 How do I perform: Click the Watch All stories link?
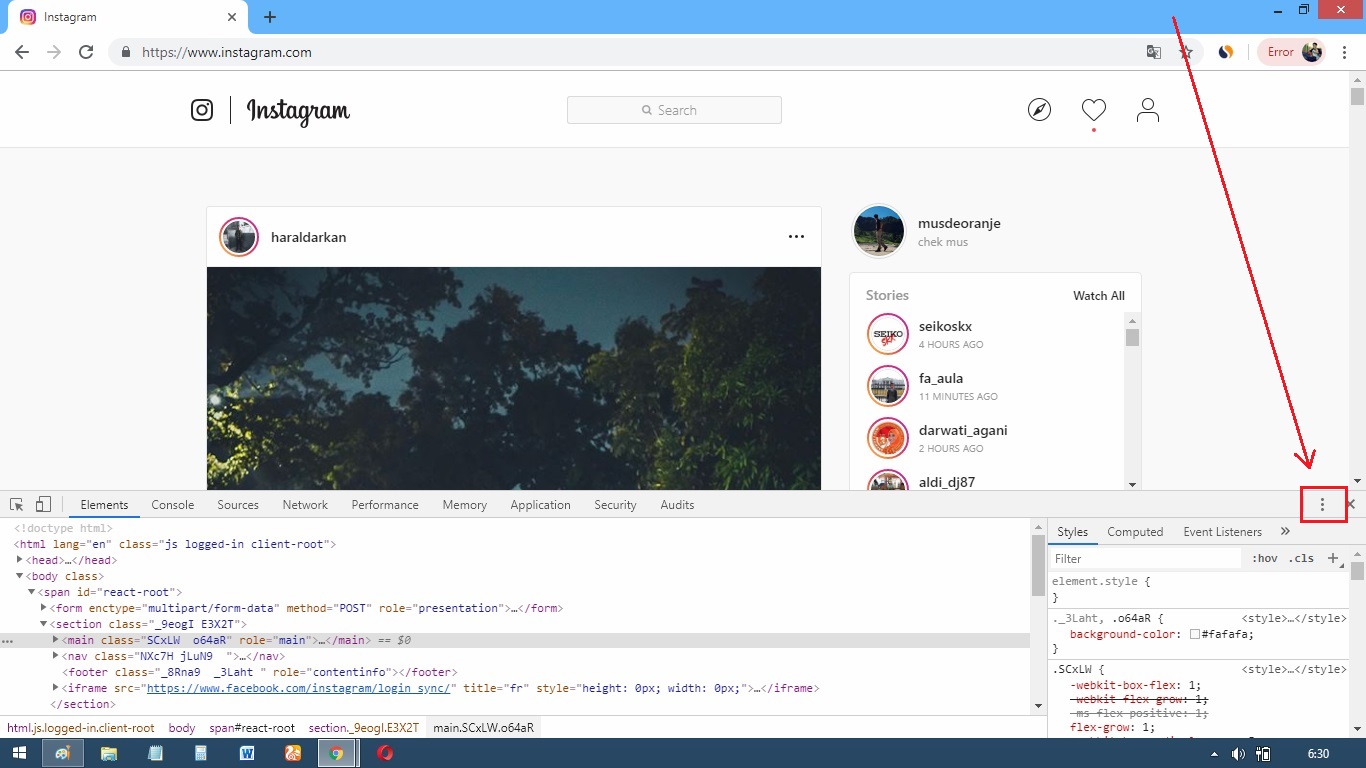click(x=1099, y=296)
